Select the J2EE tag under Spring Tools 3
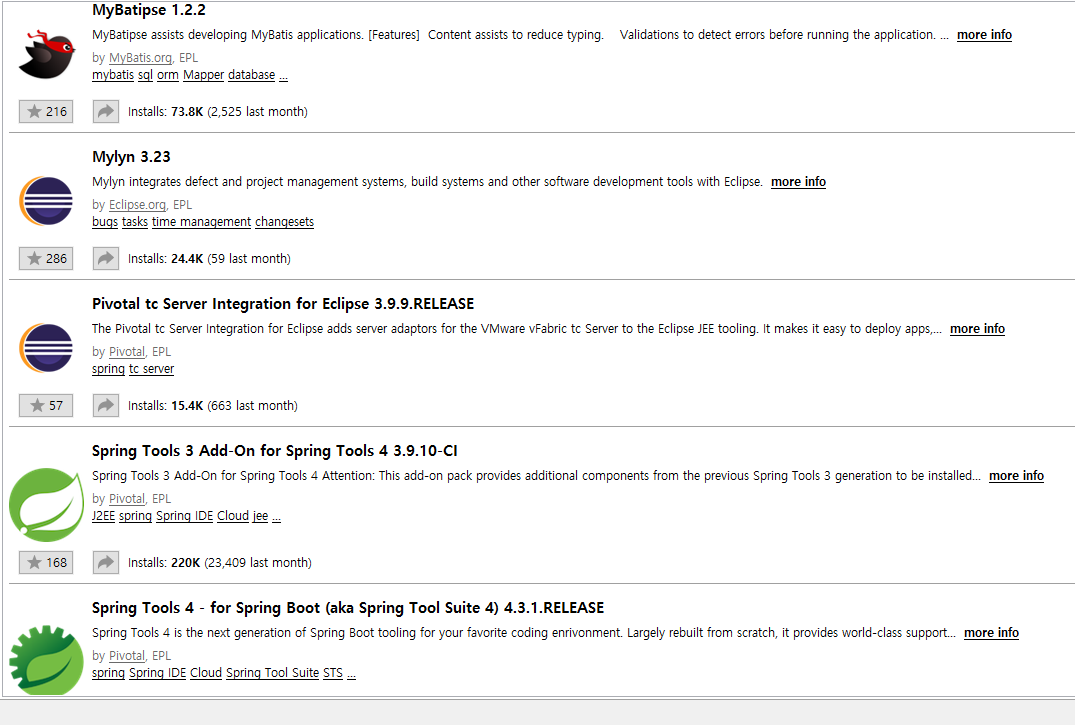1075x725 pixels. coord(104,516)
